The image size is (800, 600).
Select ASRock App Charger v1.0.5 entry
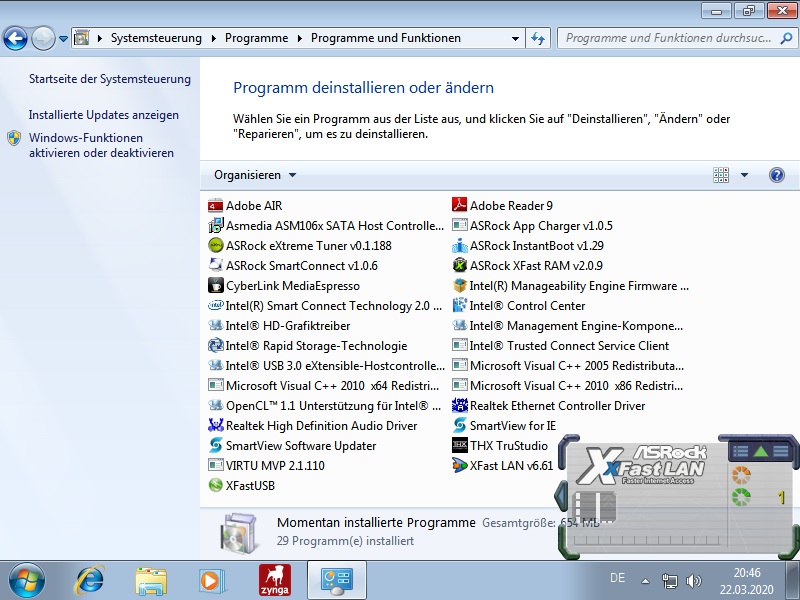[x=532, y=226]
